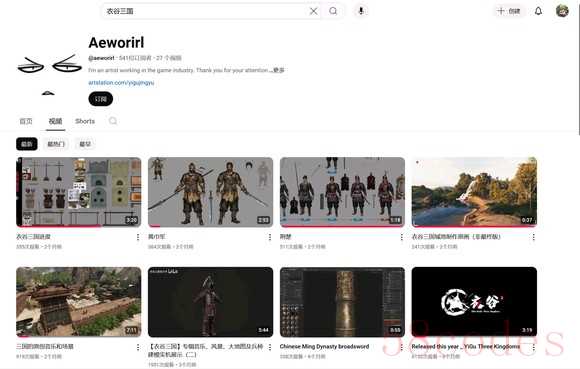This screenshot has width=580, height=369.
Task: Open the 3:20 video thumbnail with props
Action: [x=79, y=192]
